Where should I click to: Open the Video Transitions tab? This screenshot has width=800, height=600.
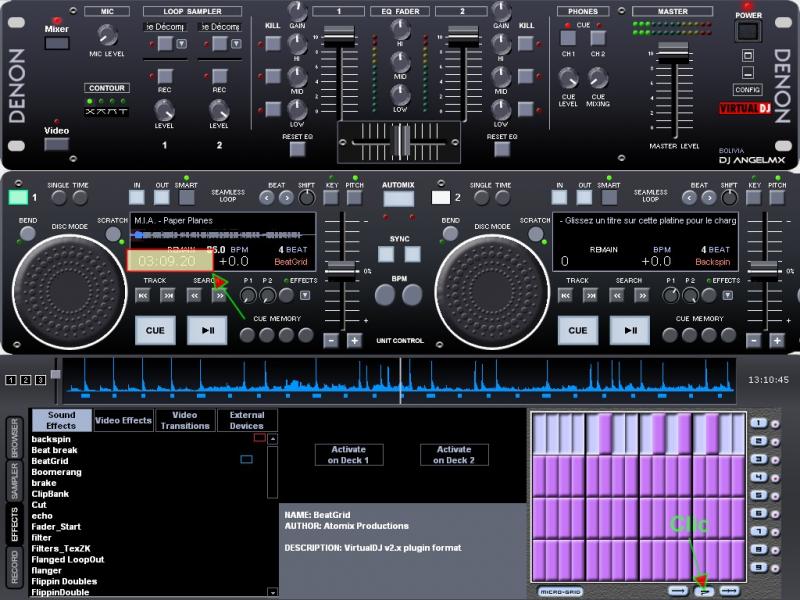(x=185, y=421)
